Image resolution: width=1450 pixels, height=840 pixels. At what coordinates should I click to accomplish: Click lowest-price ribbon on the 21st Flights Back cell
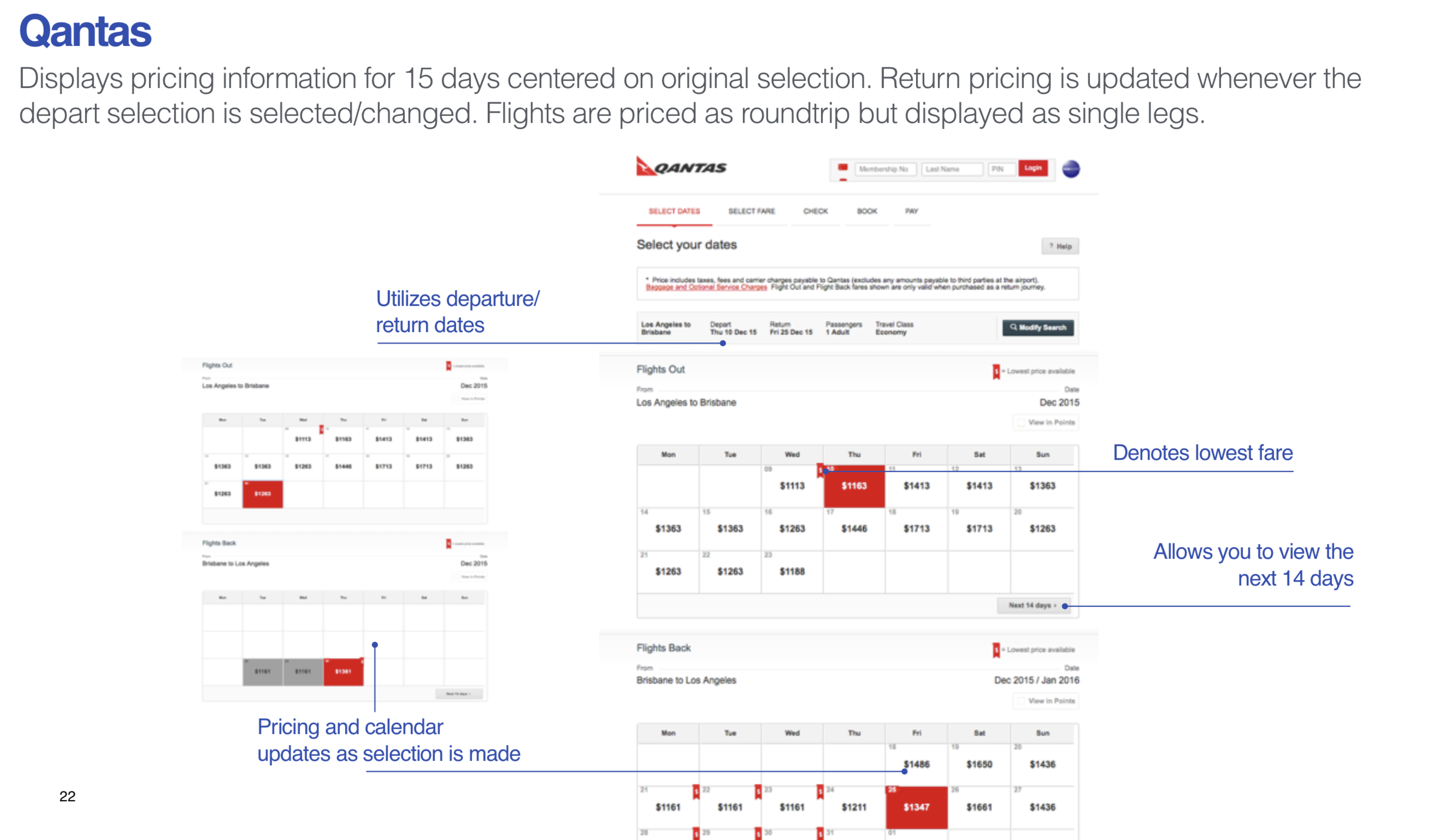[695, 792]
